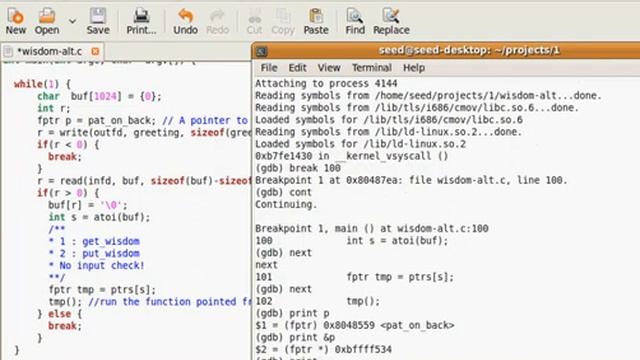The height and width of the screenshot is (360, 640).
Task: Click the '* 1 : get_wisdom' comment
Action: (94, 242)
